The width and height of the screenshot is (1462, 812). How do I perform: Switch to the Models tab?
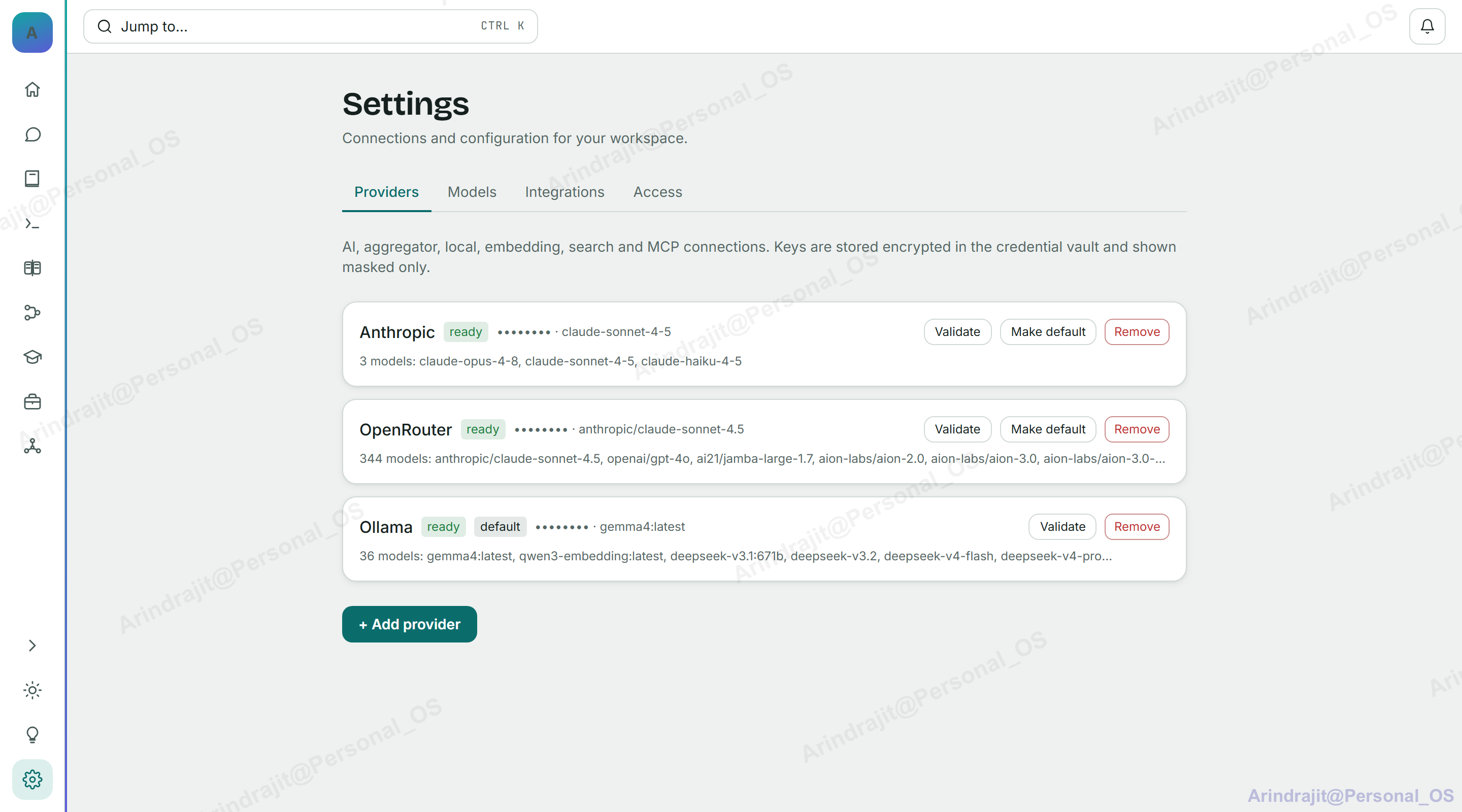pos(472,192)
